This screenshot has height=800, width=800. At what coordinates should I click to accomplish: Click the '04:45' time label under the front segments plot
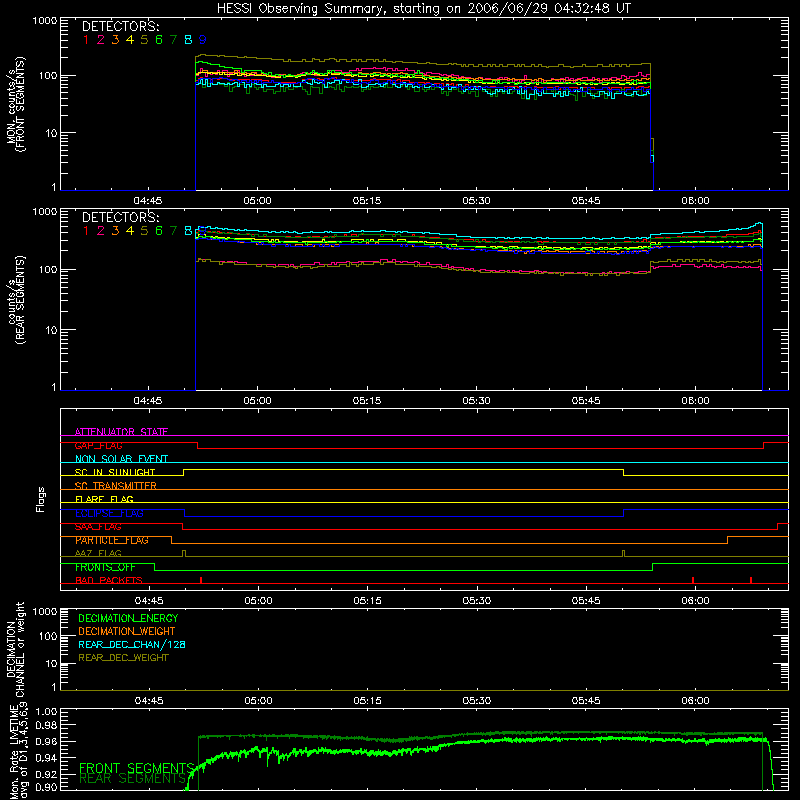coord(148,201)
